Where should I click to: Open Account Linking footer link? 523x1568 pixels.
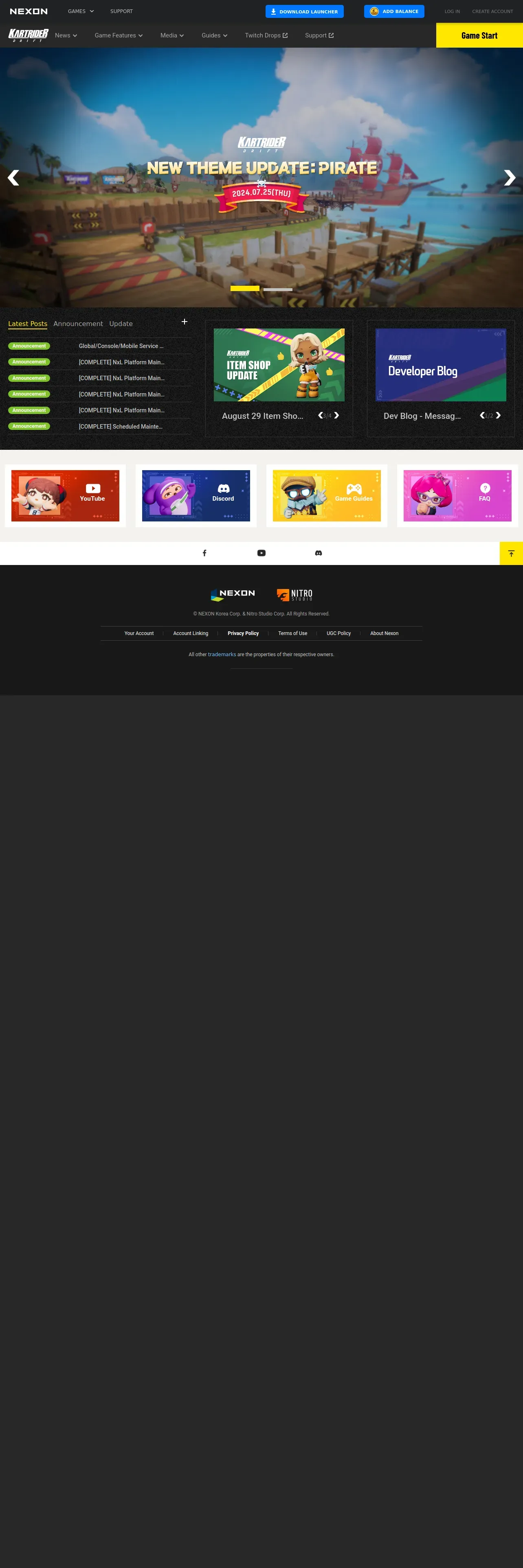(x=191, y=633)
